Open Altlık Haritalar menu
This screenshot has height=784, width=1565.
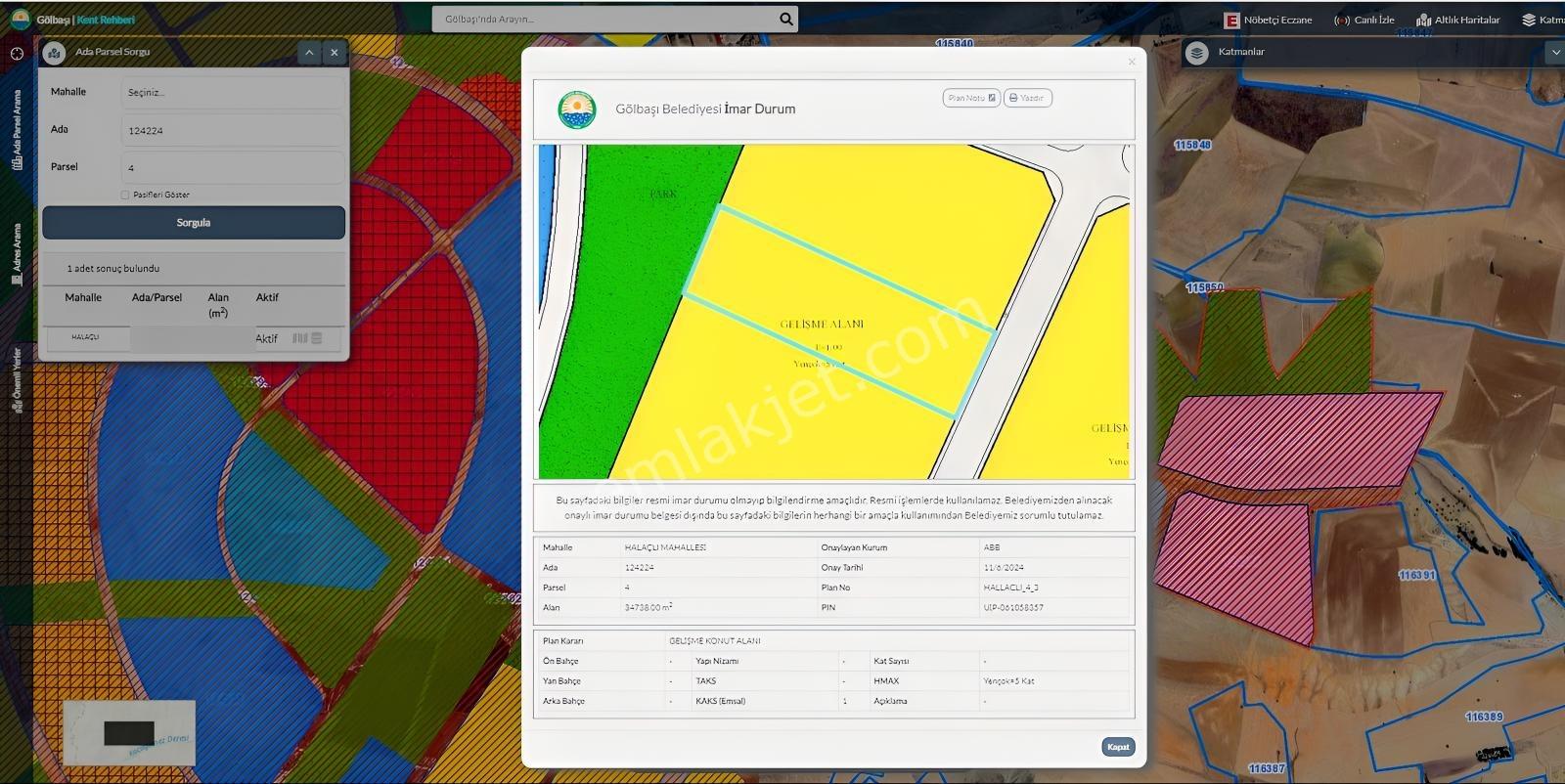(x=1458, y=20)
